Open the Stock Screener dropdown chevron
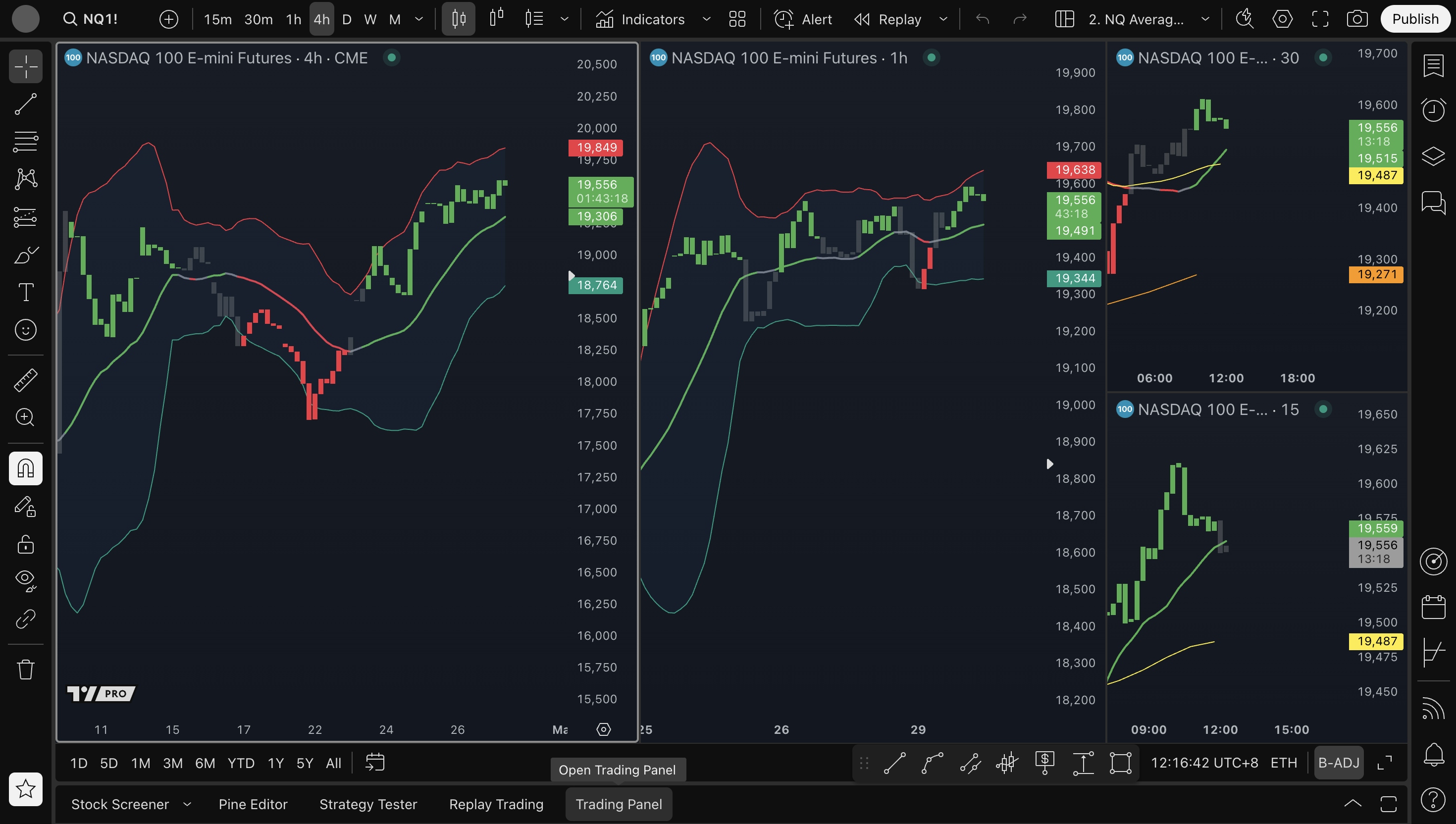Screen dimensions: 1456x824 pyautogui.click(x=187, y=804)
